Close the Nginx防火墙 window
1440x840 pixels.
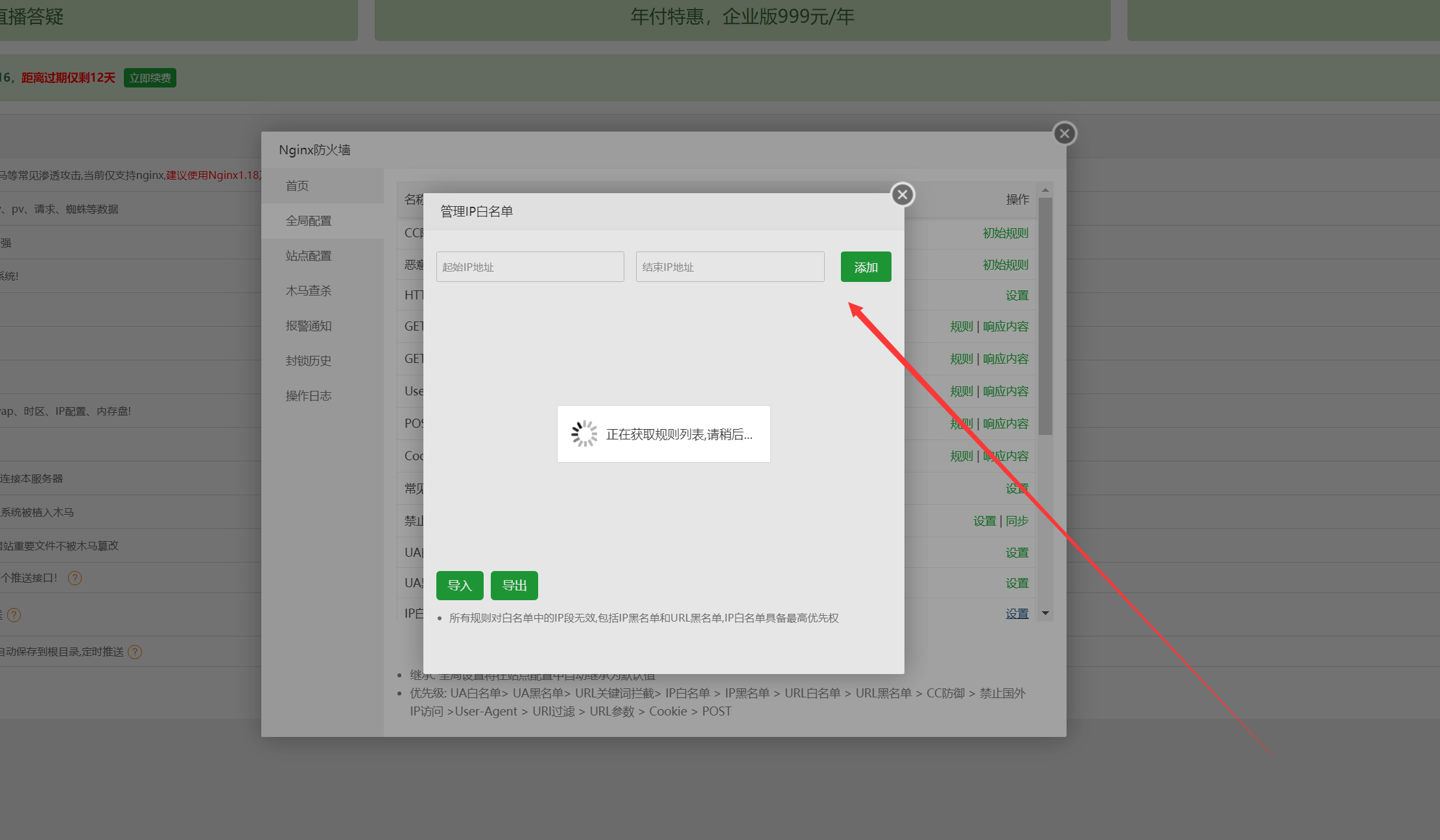[1064, 134]
